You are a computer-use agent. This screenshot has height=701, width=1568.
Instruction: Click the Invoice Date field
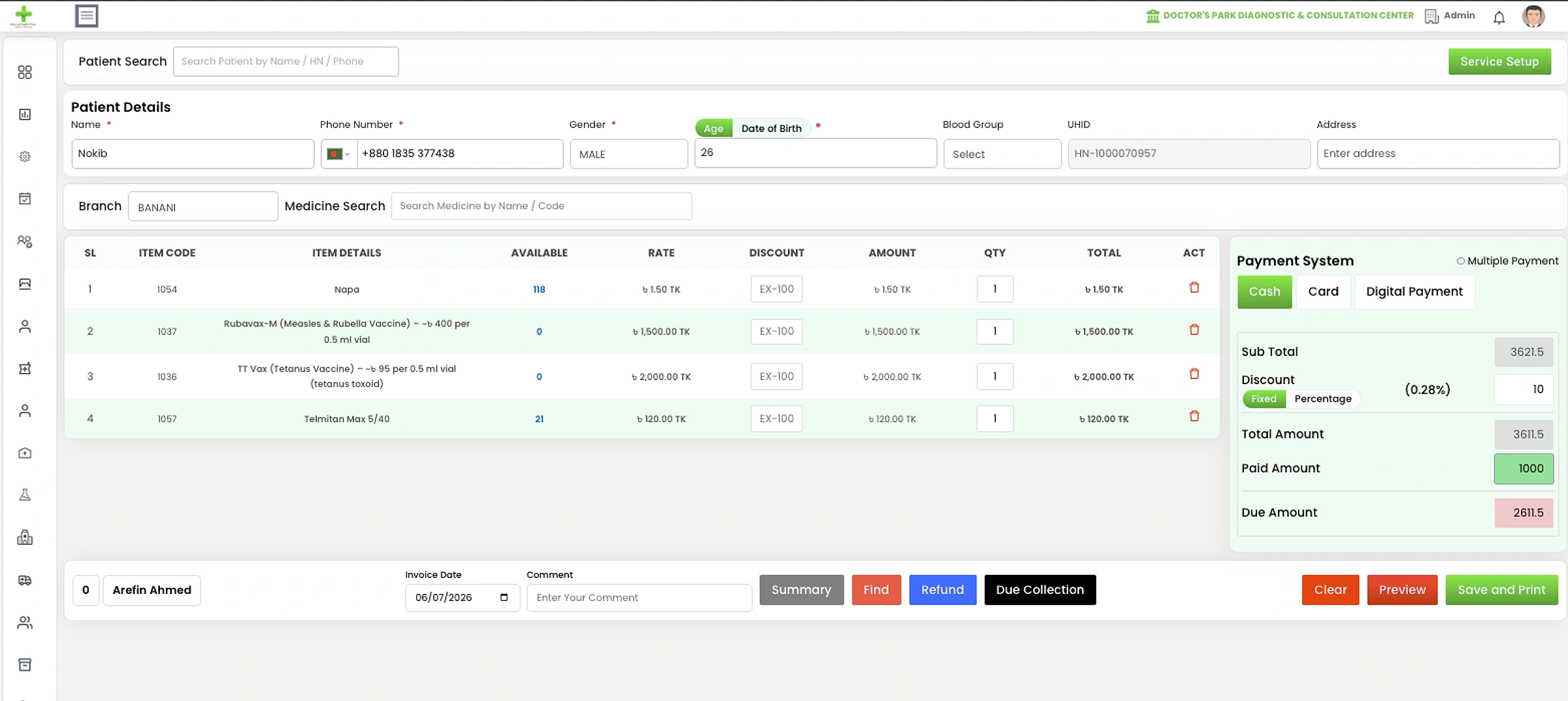coord(462,598)
